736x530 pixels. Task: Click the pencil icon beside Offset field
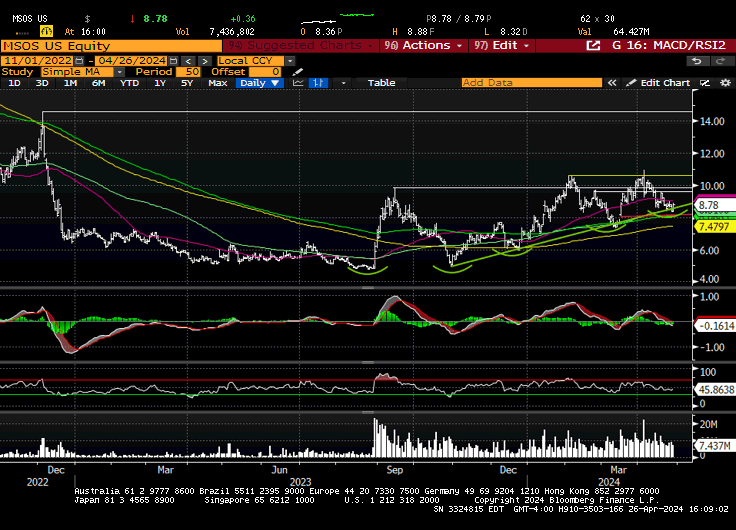[x=298, y=72]
